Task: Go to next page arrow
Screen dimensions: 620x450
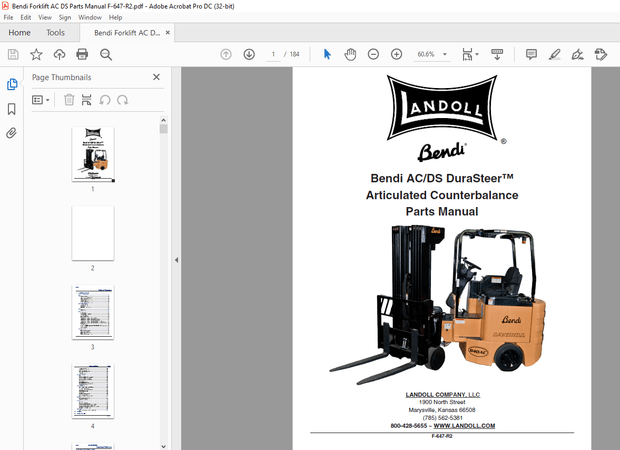Action: pos(249,54)
